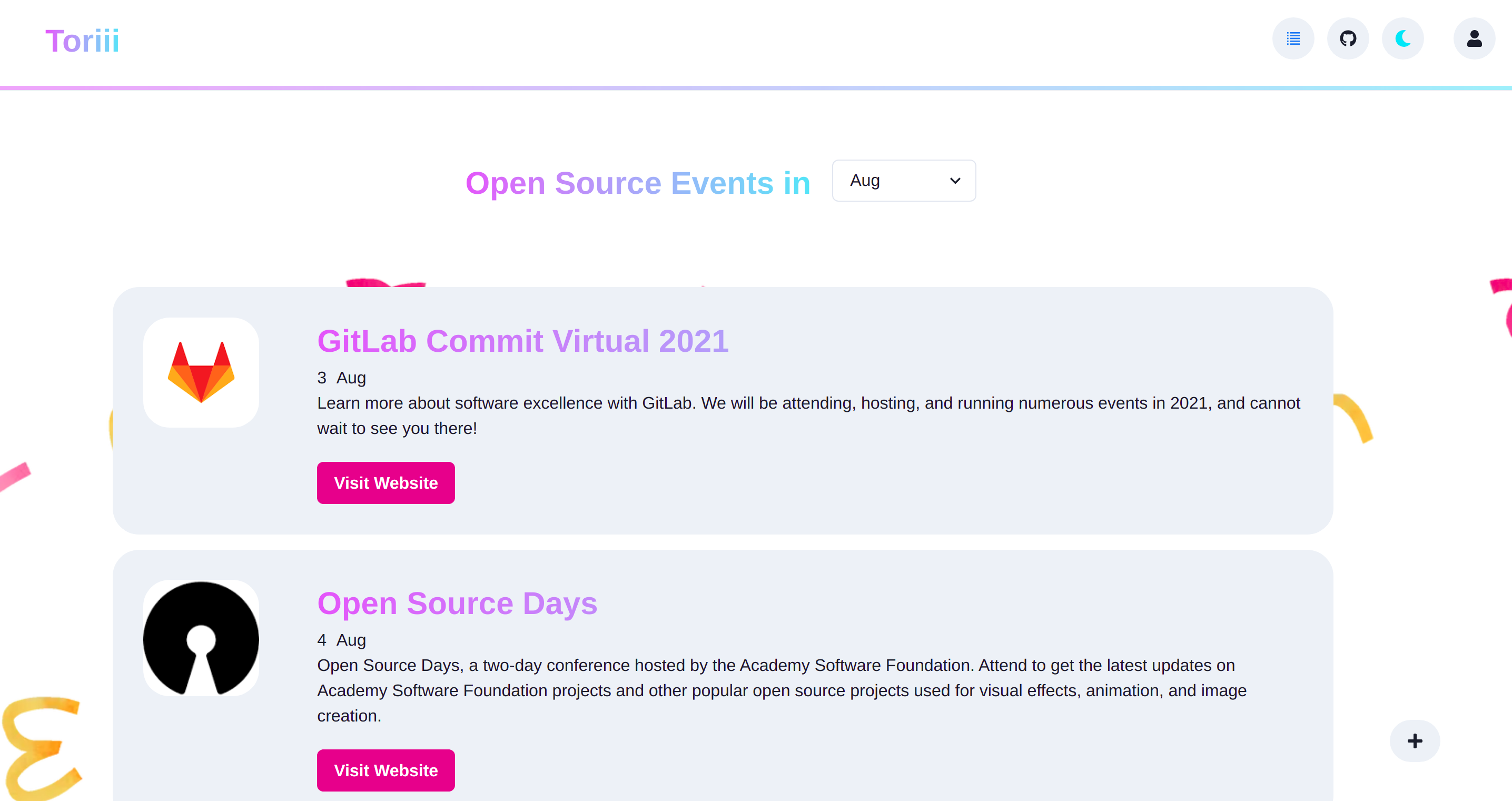This screenshot has width=1512, height=801.
Task: Click the 4 Aug date label
Action: [x=342, y=640]
